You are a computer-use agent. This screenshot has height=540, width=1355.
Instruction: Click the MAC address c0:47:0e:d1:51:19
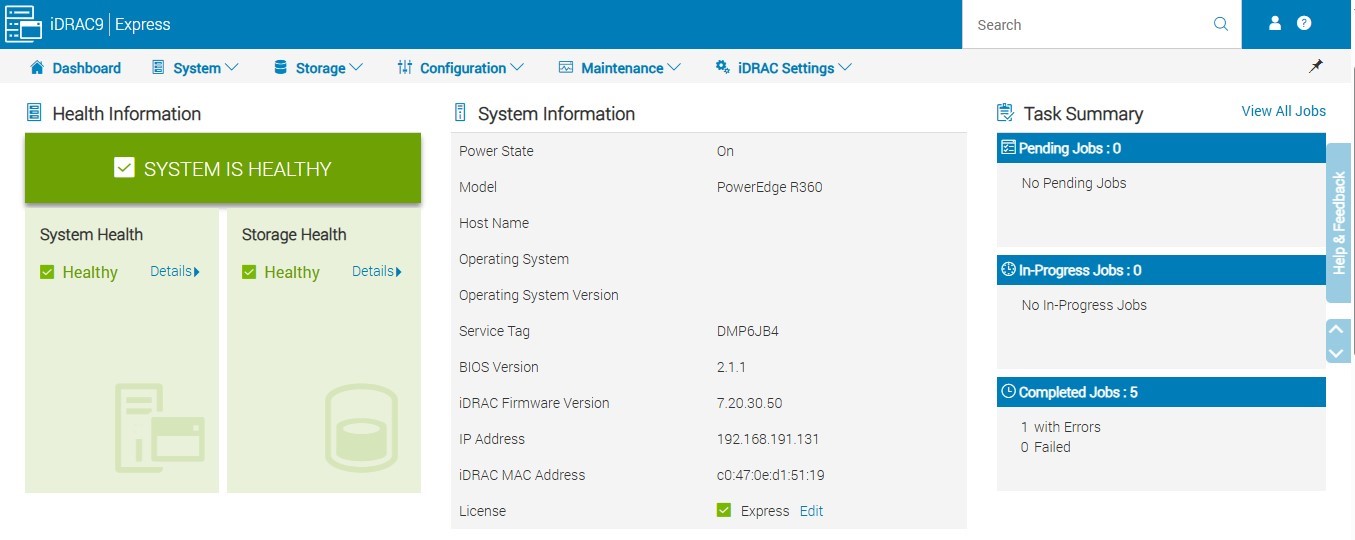(x=771, y=475)
